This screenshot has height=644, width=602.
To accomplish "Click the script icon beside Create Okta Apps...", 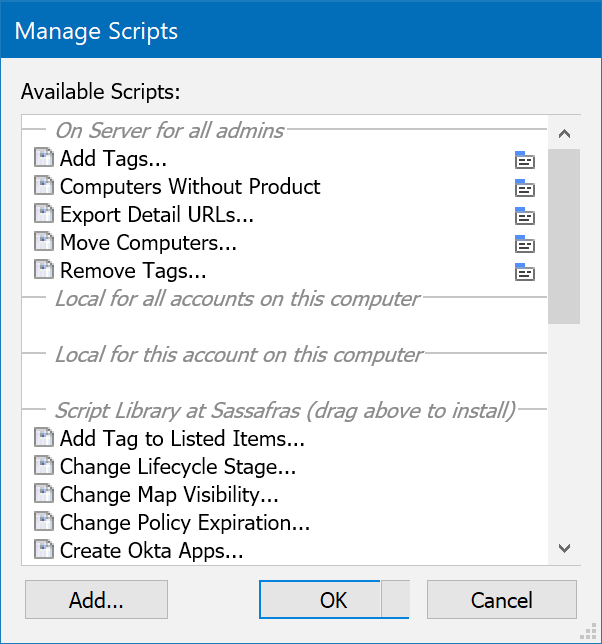I will (44, 549).
